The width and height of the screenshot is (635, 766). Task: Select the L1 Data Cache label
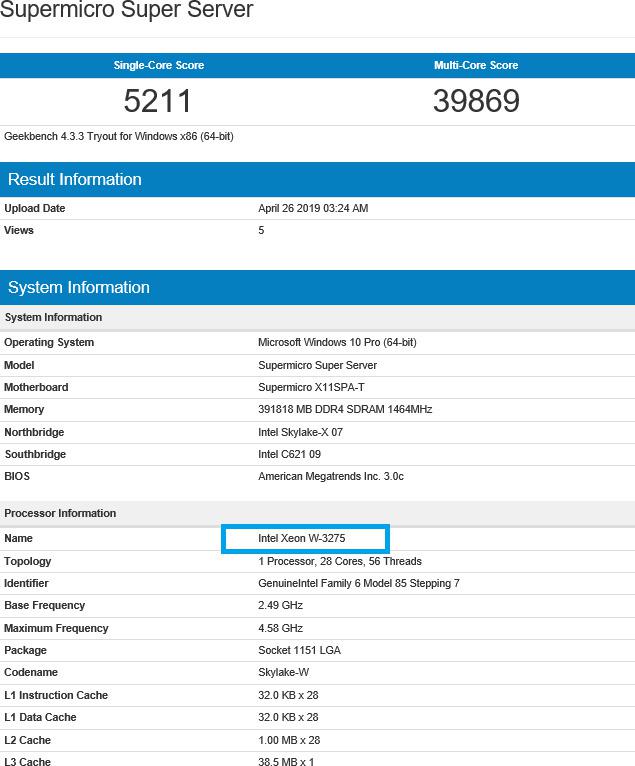click(40, 717)
